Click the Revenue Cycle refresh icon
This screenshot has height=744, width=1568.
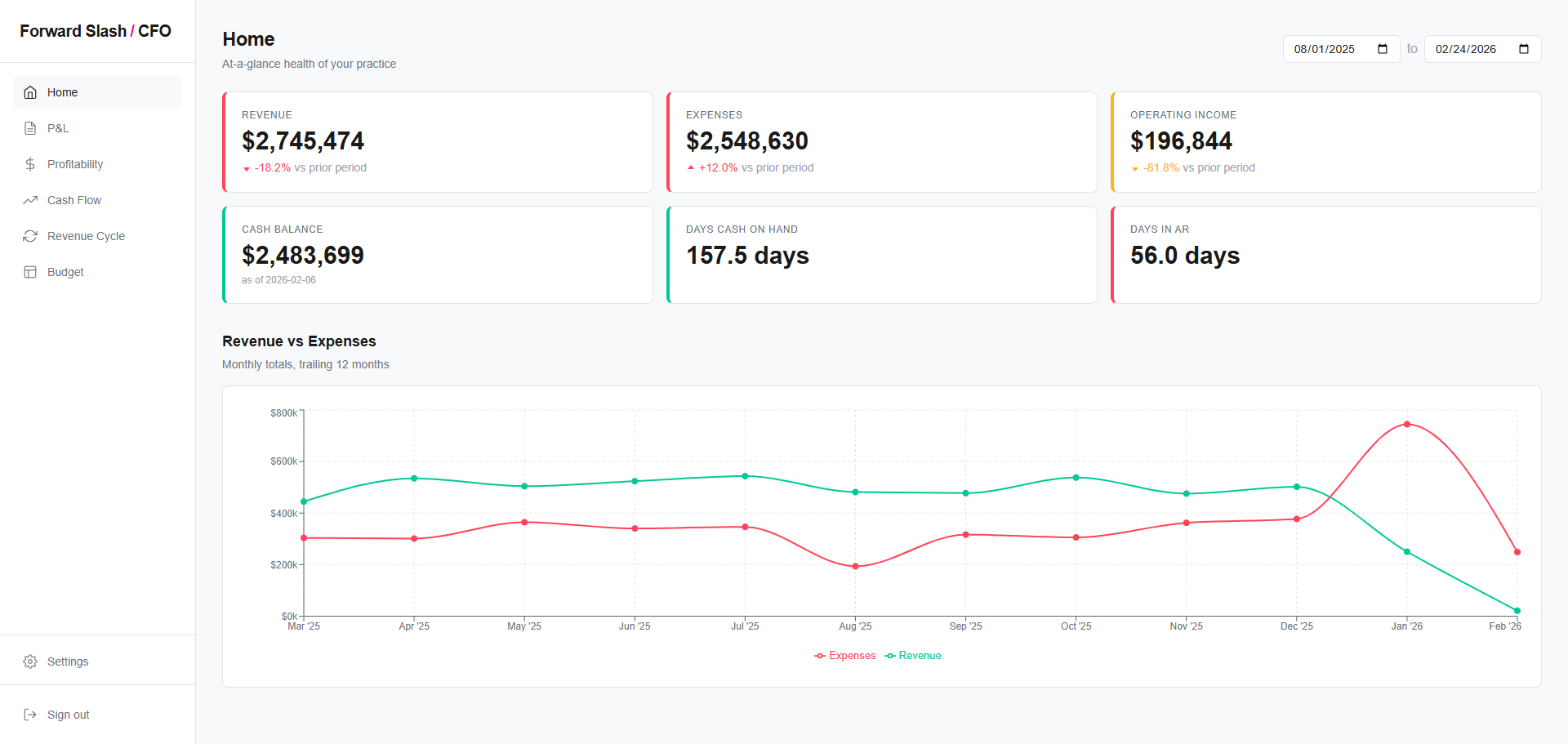[30, 236]
